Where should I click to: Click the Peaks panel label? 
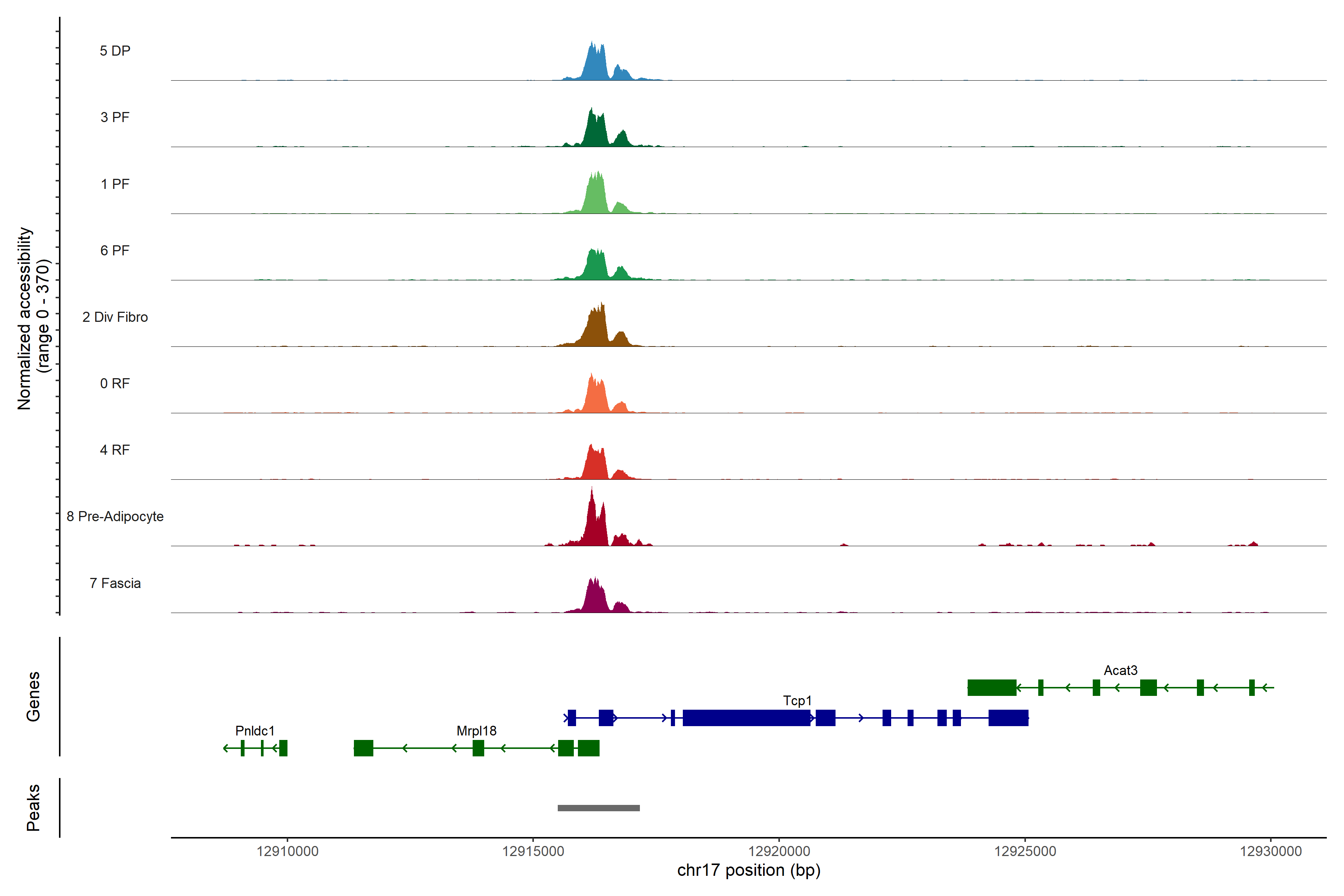33,808
